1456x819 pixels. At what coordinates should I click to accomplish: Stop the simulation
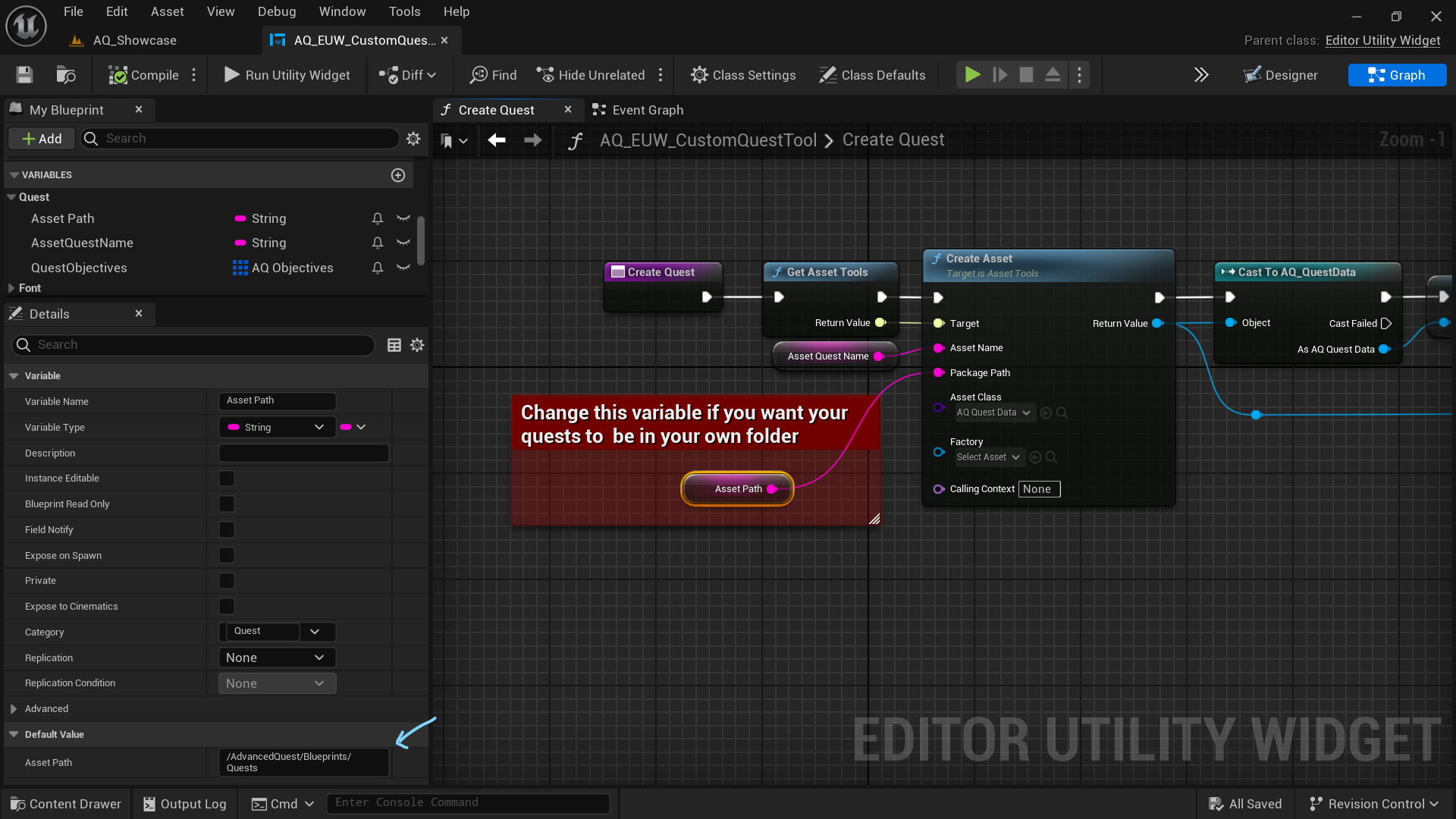[x=1026, y=75]
